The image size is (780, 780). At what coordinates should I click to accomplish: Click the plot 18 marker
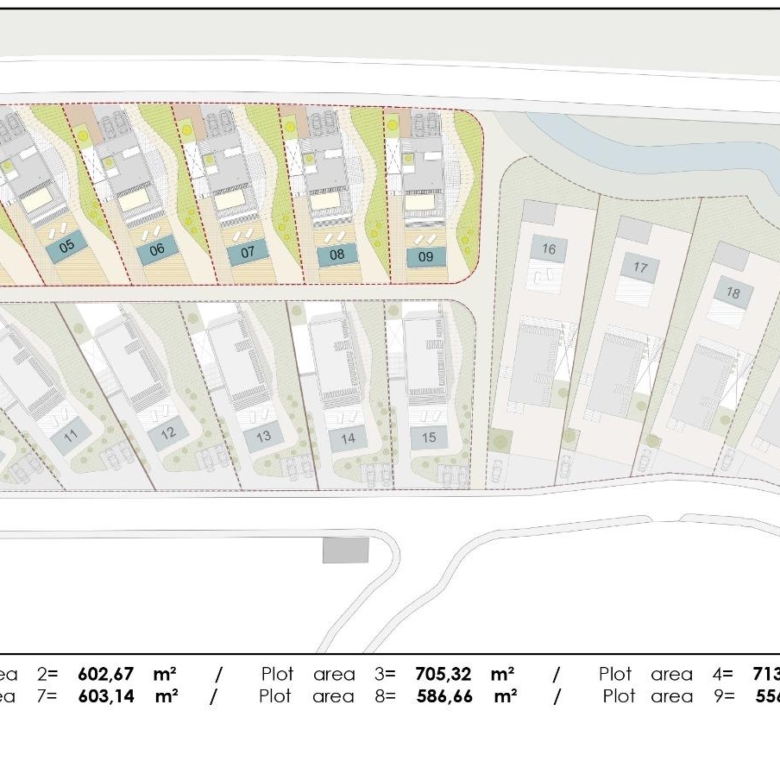[x=733, y=293]
